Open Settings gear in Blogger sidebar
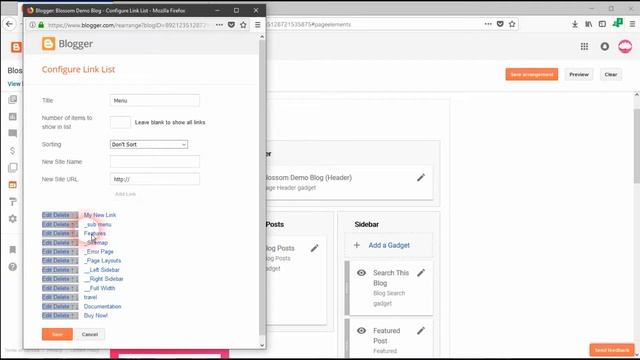The width and height of the screenshot is (640, 360). [13, 219]
